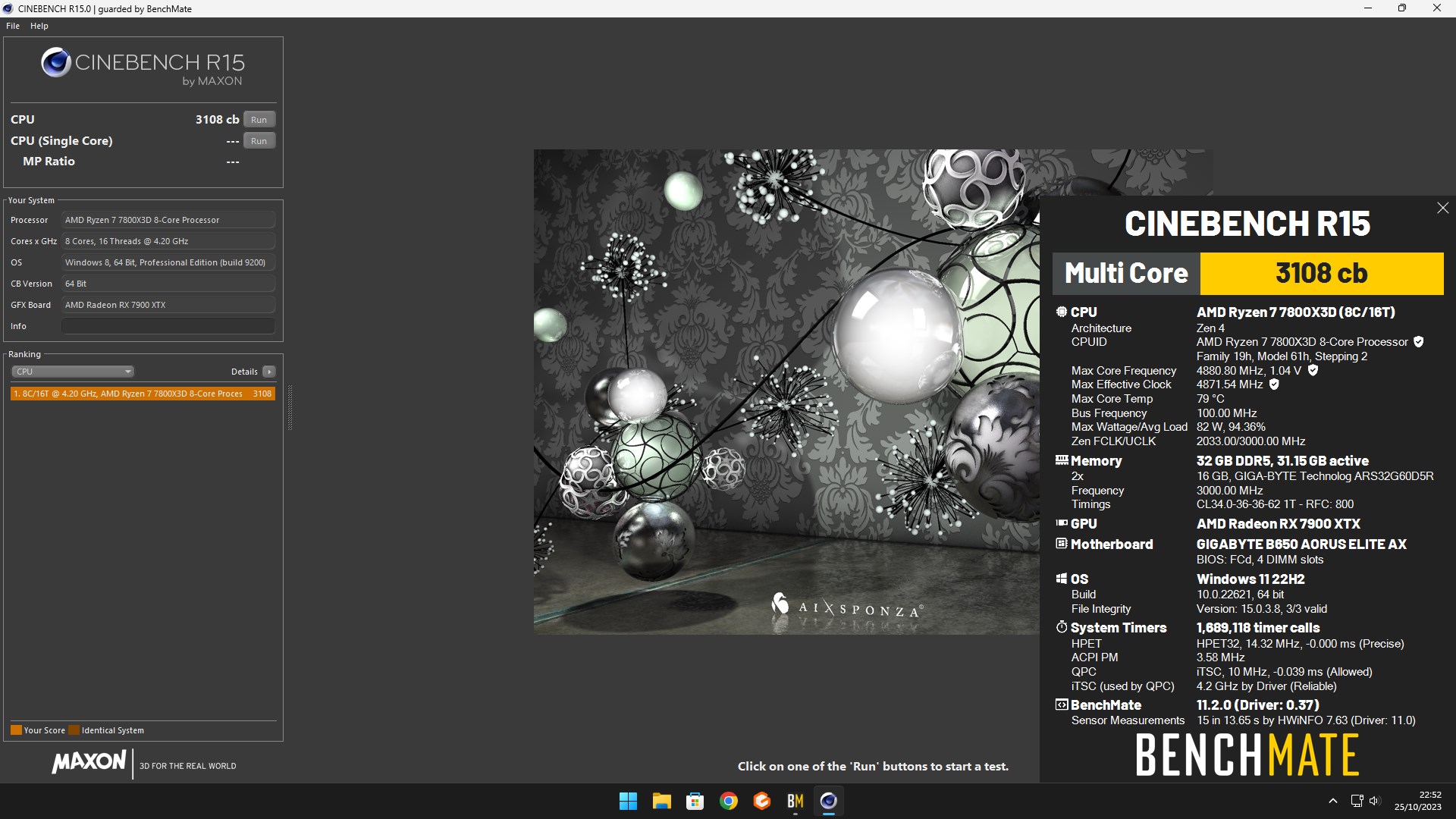The width and height of the screenshot is (1456, 819).
Task: Click the Info input field
Action: point(168,326)
